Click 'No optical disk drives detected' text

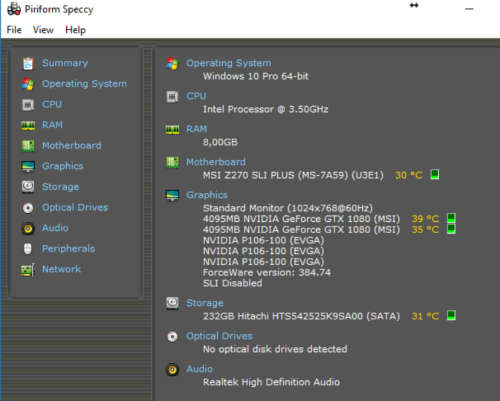[x=275, y=349]
